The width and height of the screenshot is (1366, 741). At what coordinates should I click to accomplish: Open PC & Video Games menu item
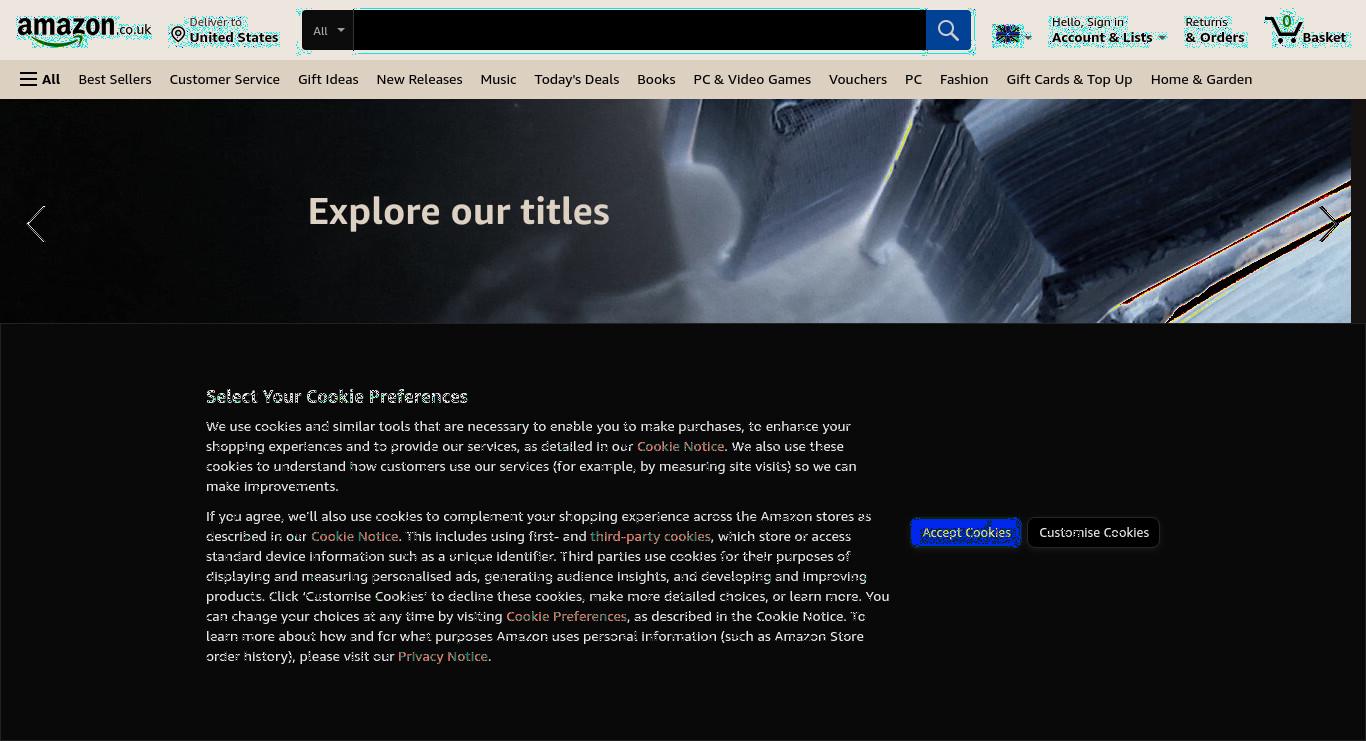coord(752,79)
